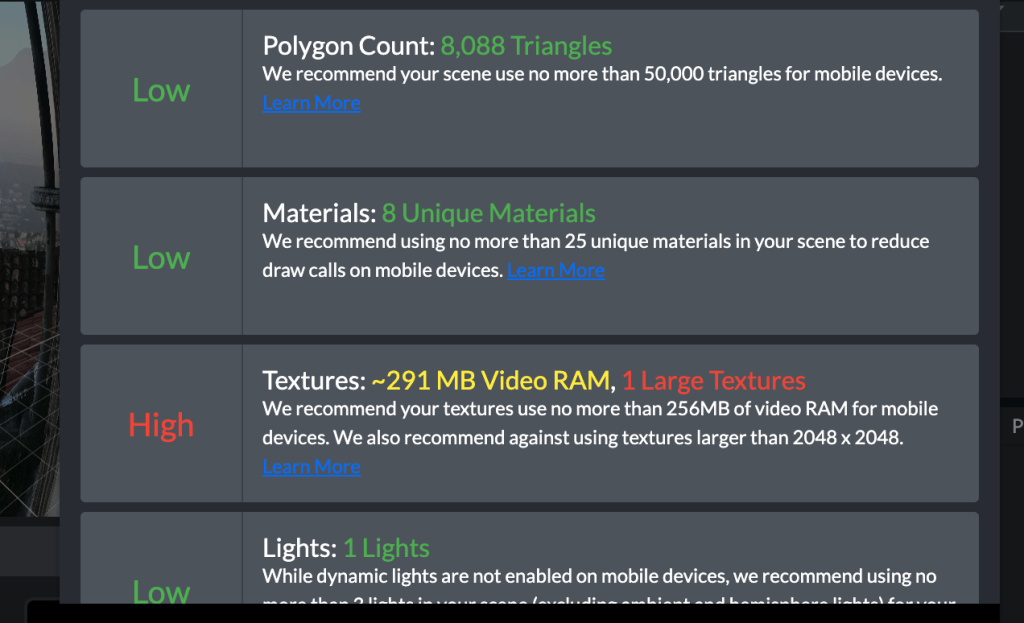
Task: Select the 8 Unique Materials value
Action: coord(488,213)
